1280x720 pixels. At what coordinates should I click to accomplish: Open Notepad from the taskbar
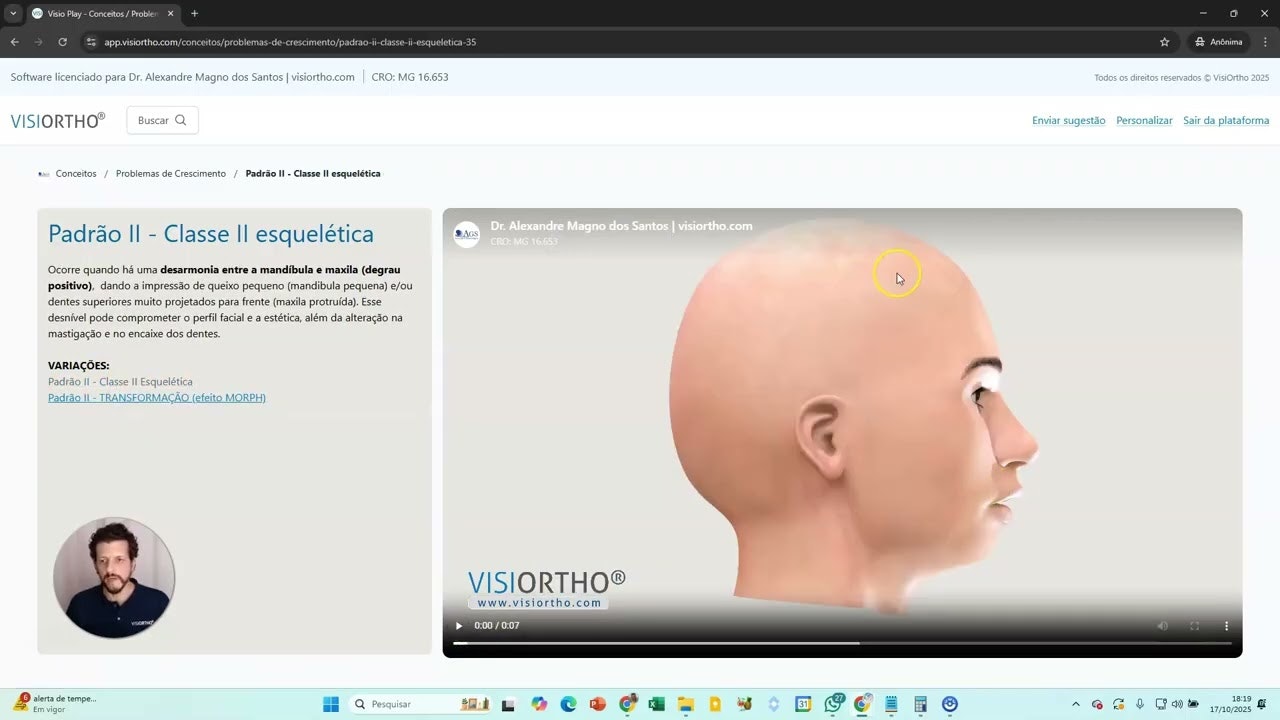tap(891, 704)
